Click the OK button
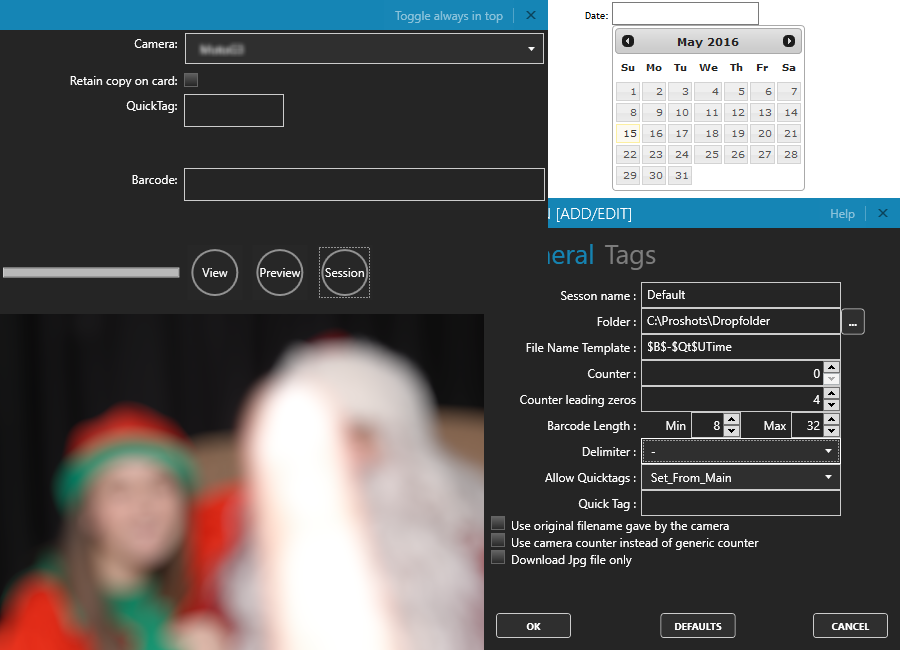The height and width of the screenshot is (650, 900). (x=533, y=626)
